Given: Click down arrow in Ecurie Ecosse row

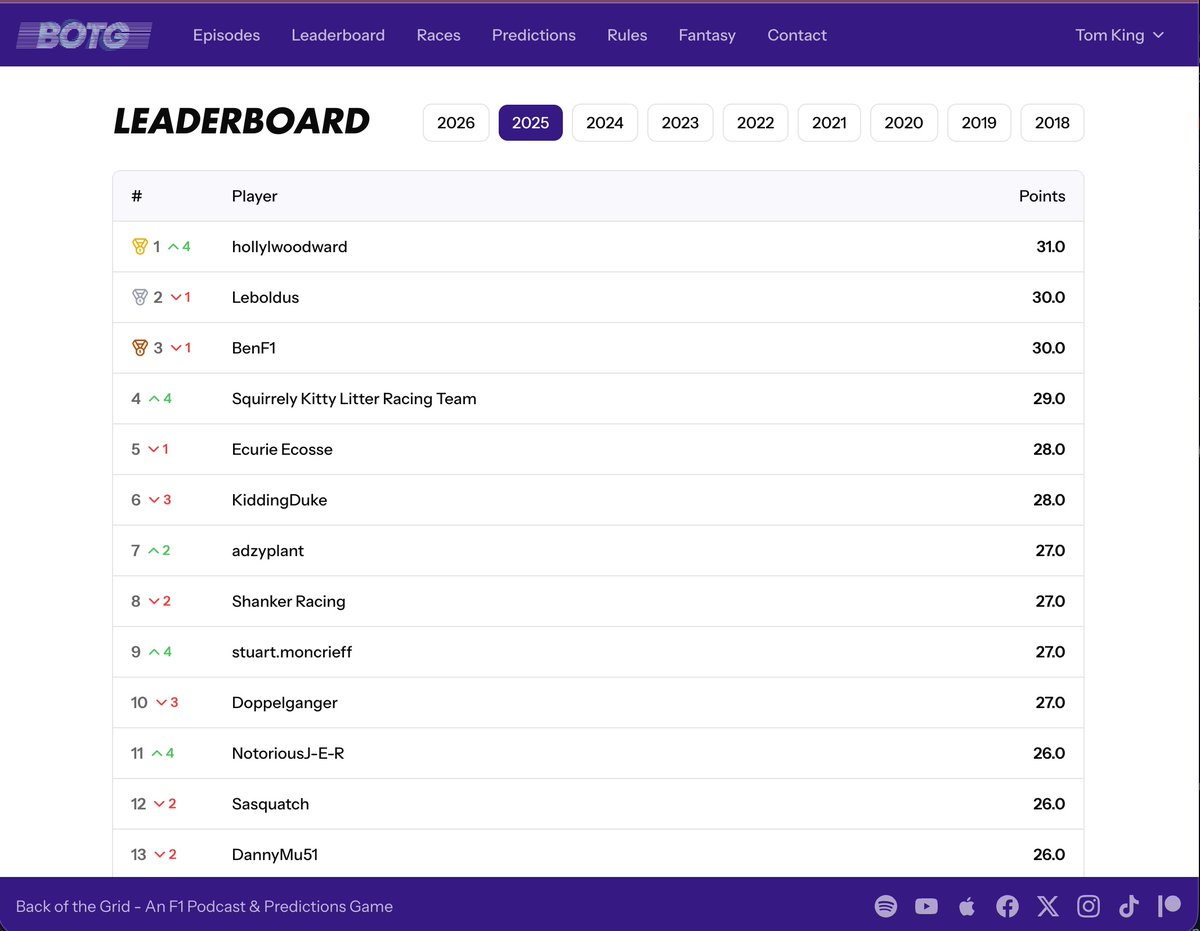Looking at the screenshot, I should point(154,449).
